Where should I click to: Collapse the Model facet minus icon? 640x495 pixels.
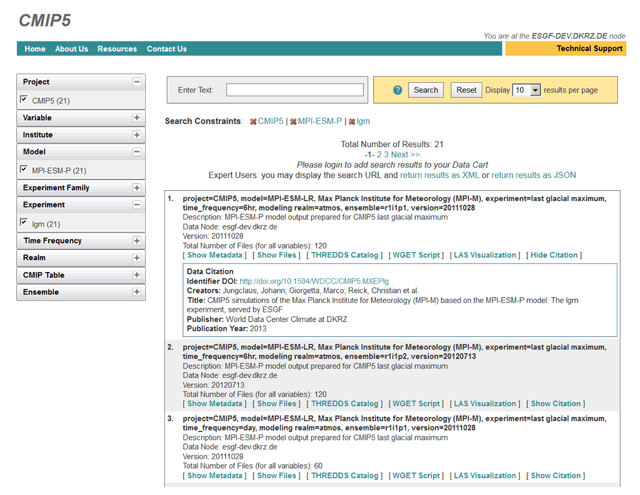pyautogui.click(x=137, y=152)
